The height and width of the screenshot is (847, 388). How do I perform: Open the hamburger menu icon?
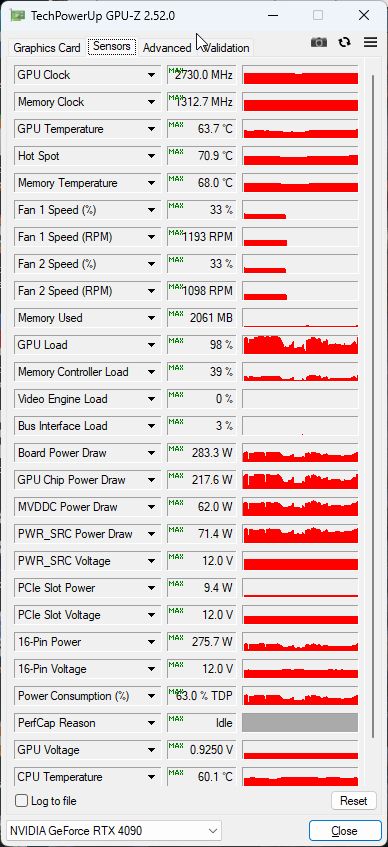[370, 42]
